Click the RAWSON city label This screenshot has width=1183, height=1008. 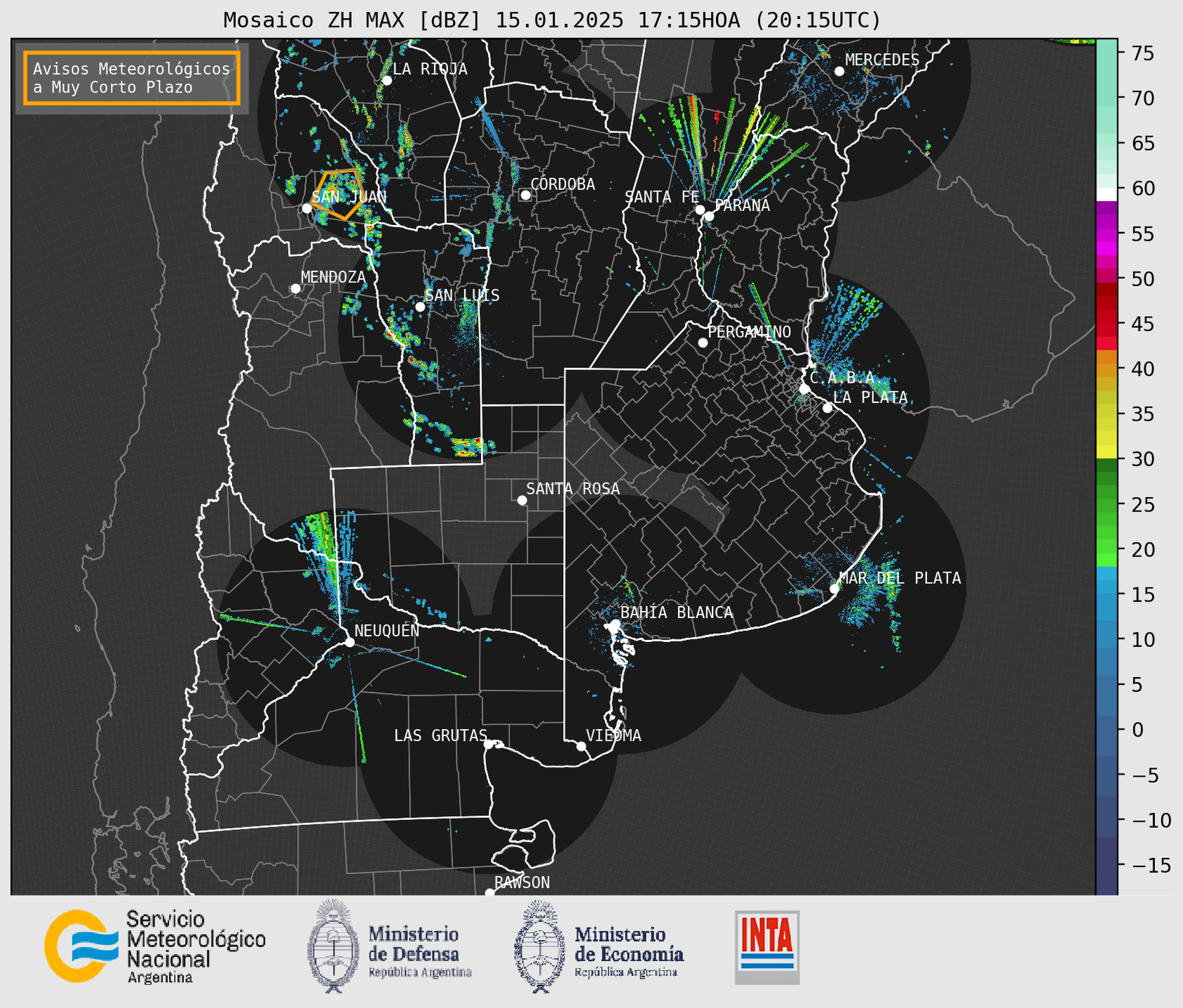[x=522, y=883]
